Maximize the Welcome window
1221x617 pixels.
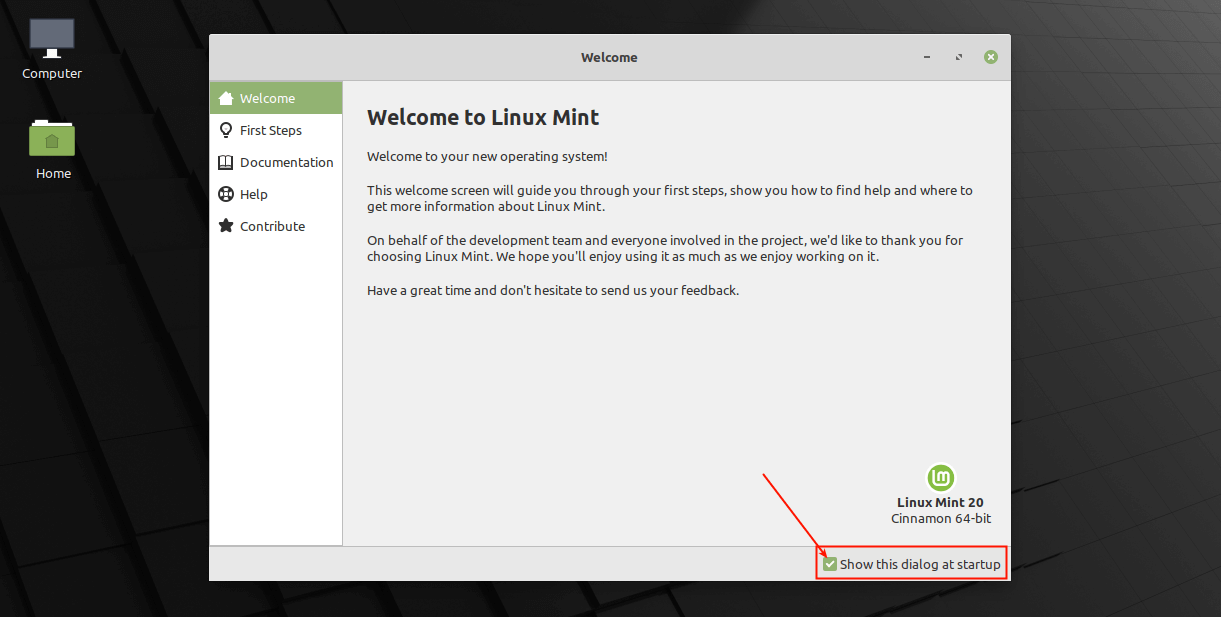tap(959, 57)
